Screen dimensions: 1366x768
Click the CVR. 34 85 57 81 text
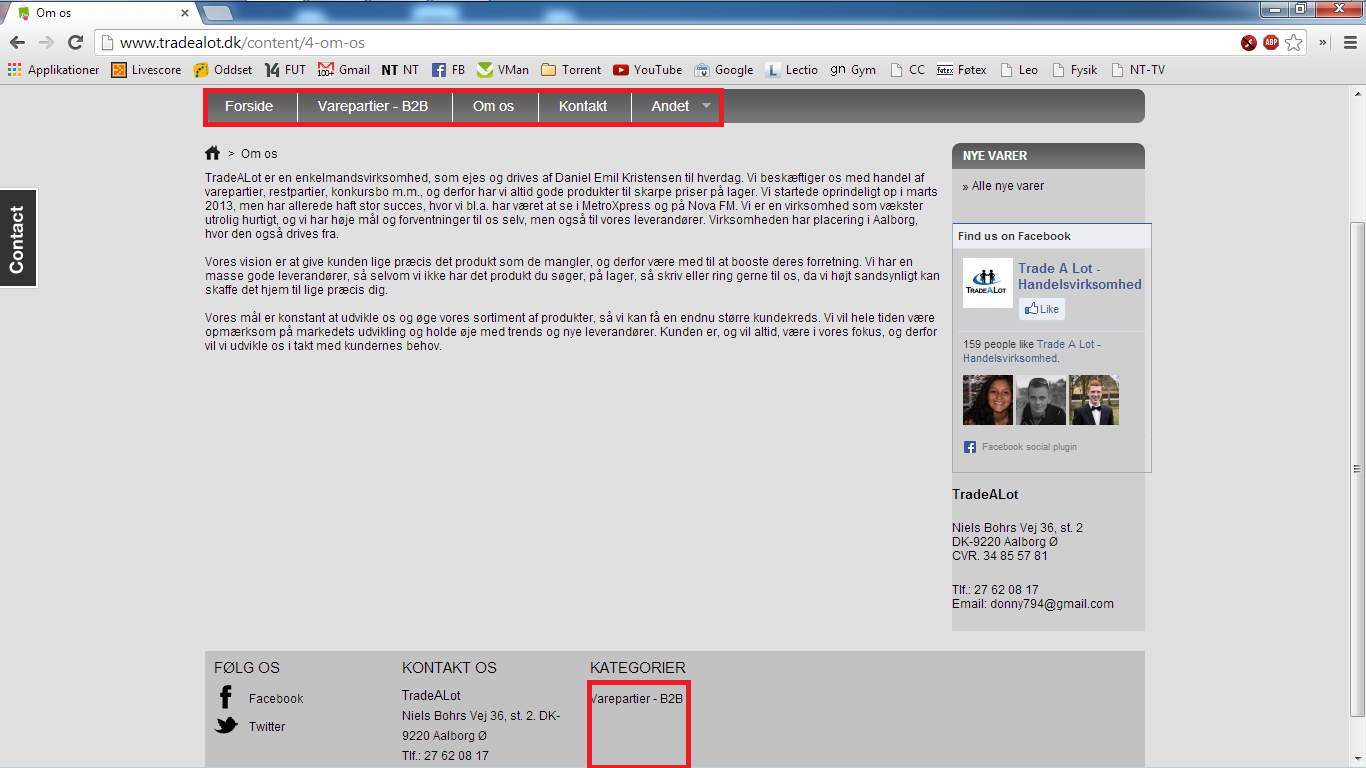click(x=1000, y=556)
